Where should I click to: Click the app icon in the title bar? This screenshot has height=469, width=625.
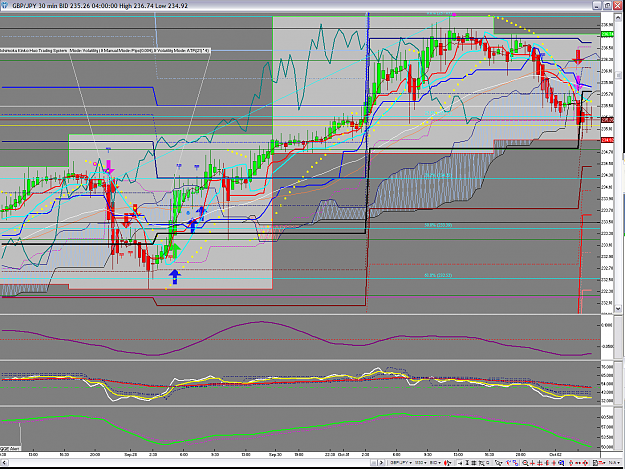tap(4, 5)
